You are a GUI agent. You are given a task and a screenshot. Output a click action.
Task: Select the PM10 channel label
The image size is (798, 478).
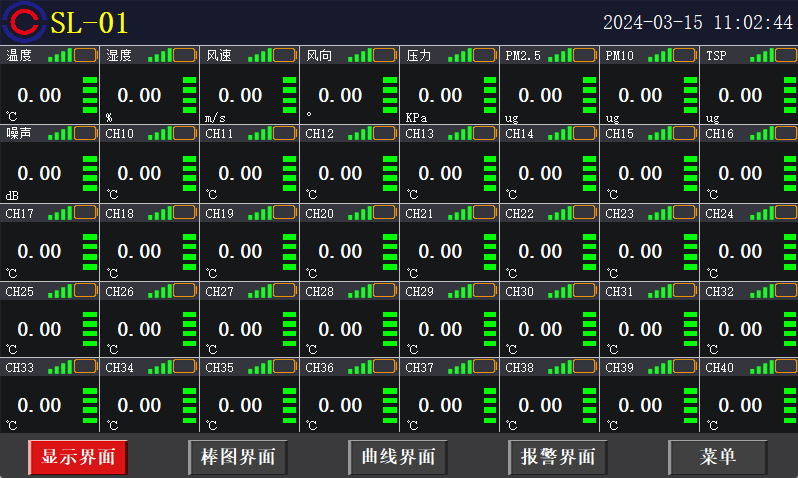(x=619, y=55)
